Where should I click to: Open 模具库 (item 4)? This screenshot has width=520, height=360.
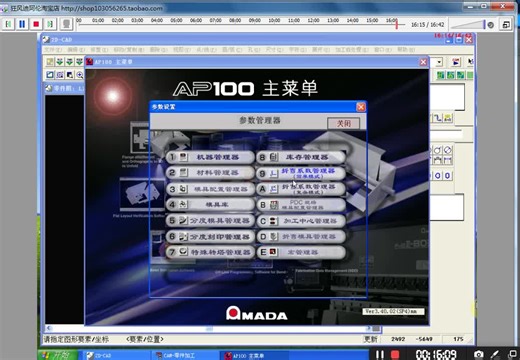click(x=210, y=204)
